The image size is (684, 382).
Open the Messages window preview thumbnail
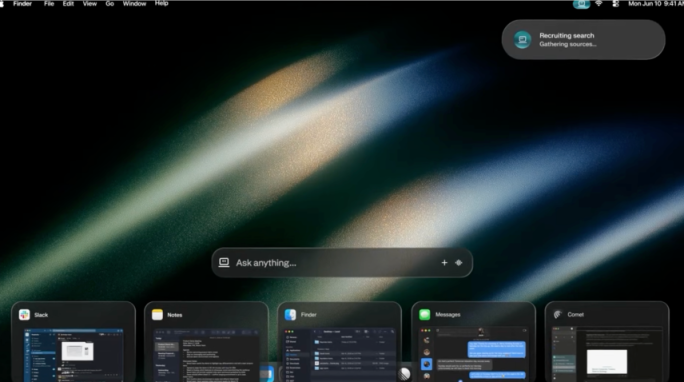pos(473,355)
